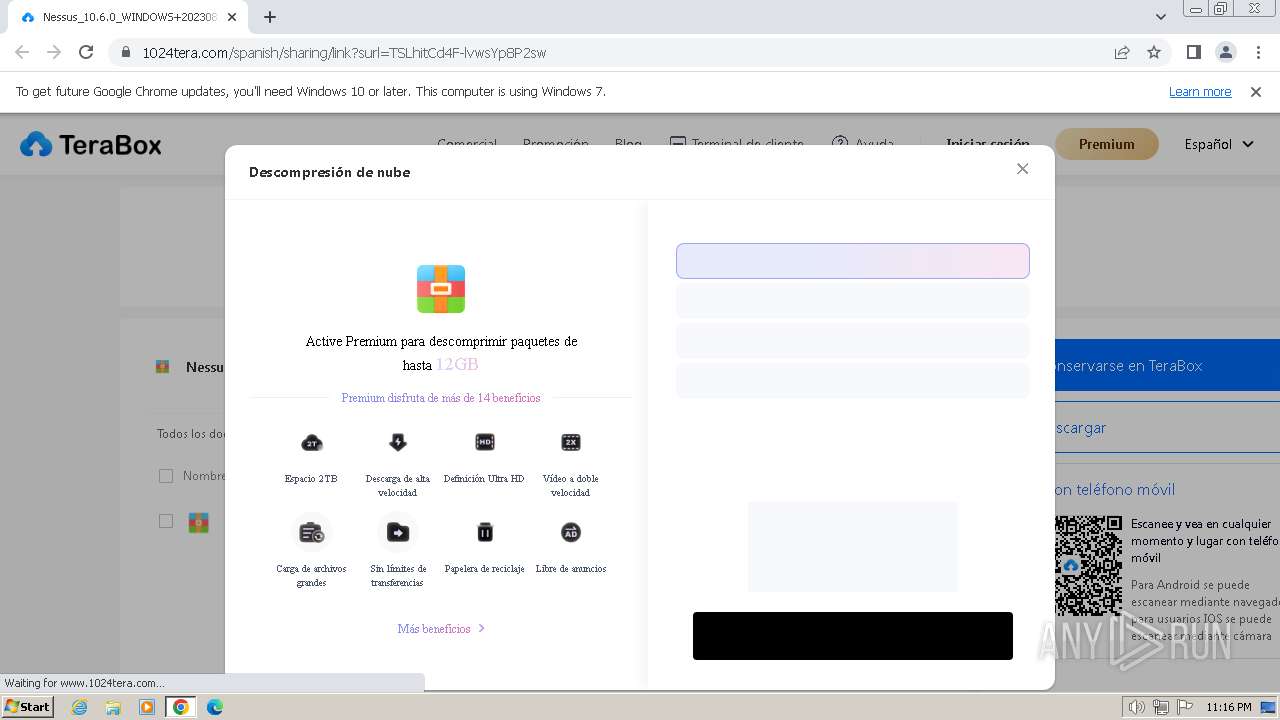Click the Espacio 2TB benefit icon

coord(311,443)
